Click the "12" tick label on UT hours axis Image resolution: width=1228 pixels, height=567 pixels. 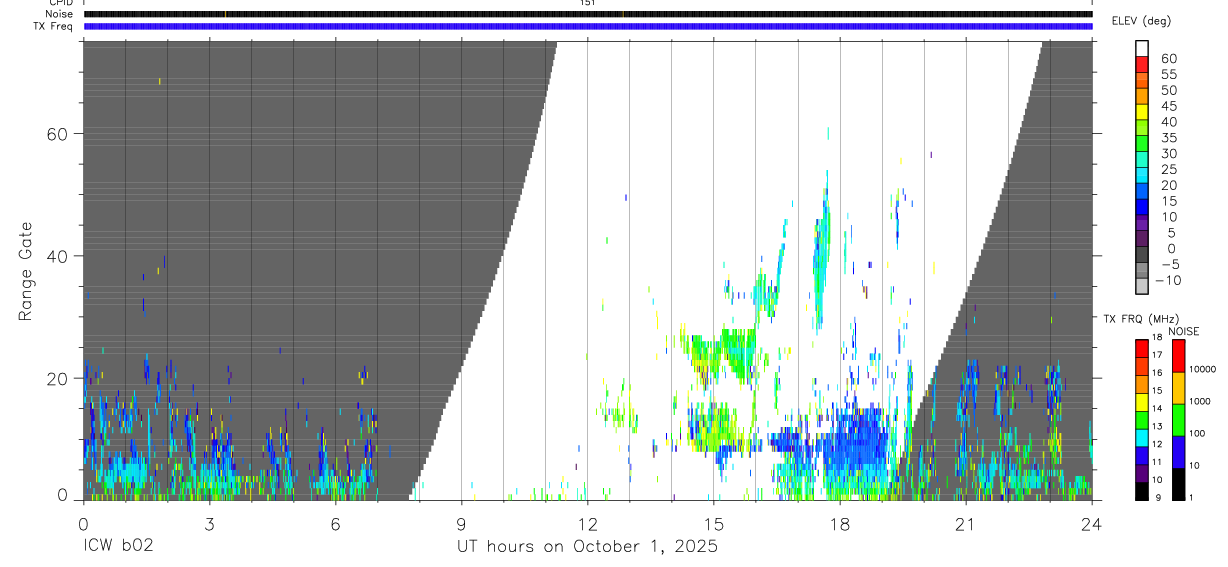click(x=587, y=523)
